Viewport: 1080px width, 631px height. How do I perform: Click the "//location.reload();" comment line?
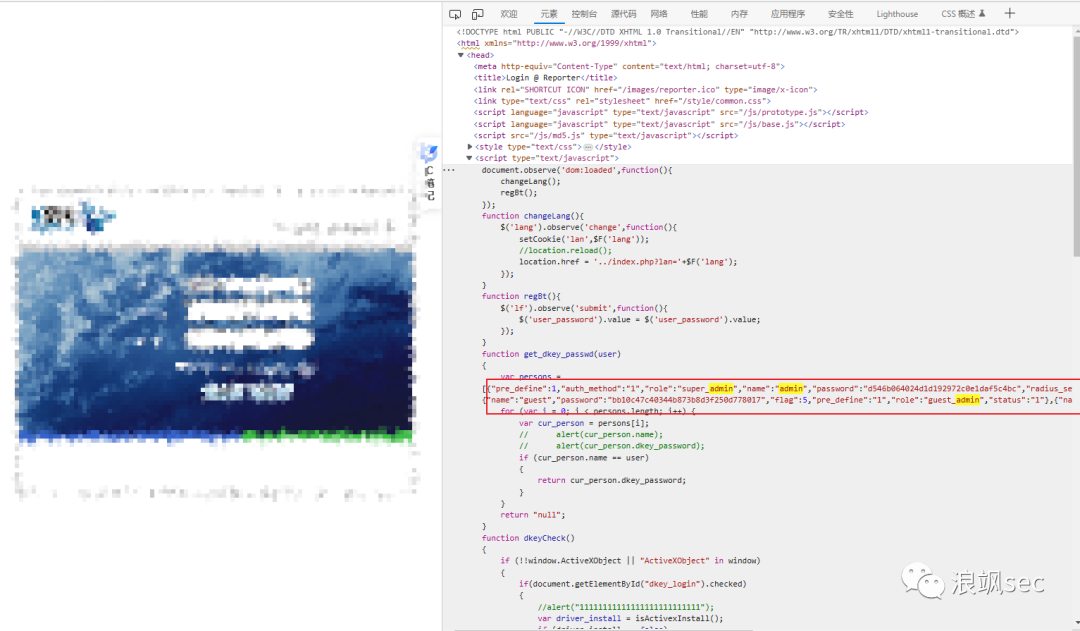(565, 250)
